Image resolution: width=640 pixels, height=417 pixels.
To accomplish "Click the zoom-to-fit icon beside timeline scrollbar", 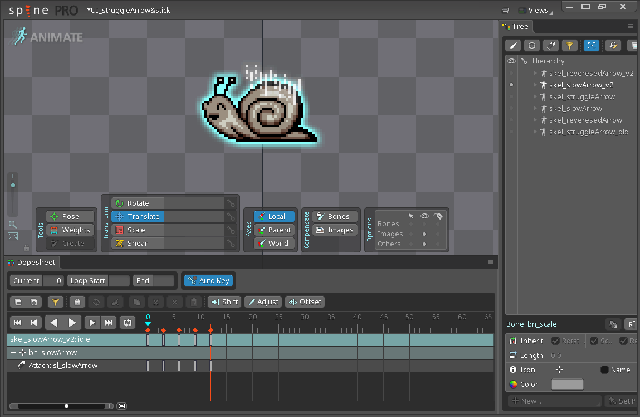I will click(x=122, y=406).
